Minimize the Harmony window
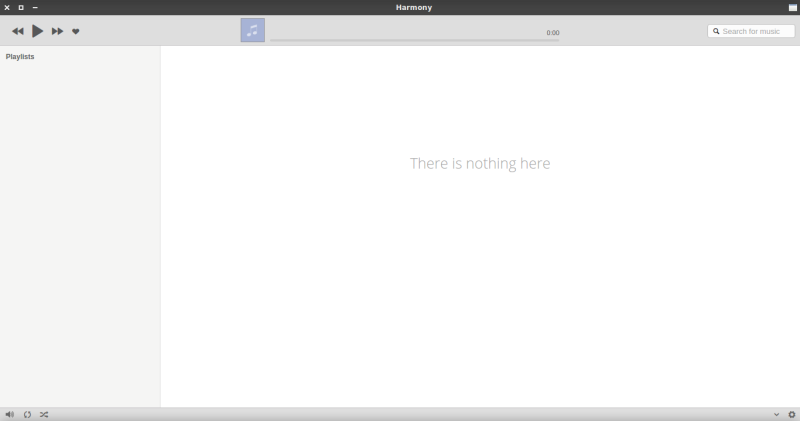 35,7
